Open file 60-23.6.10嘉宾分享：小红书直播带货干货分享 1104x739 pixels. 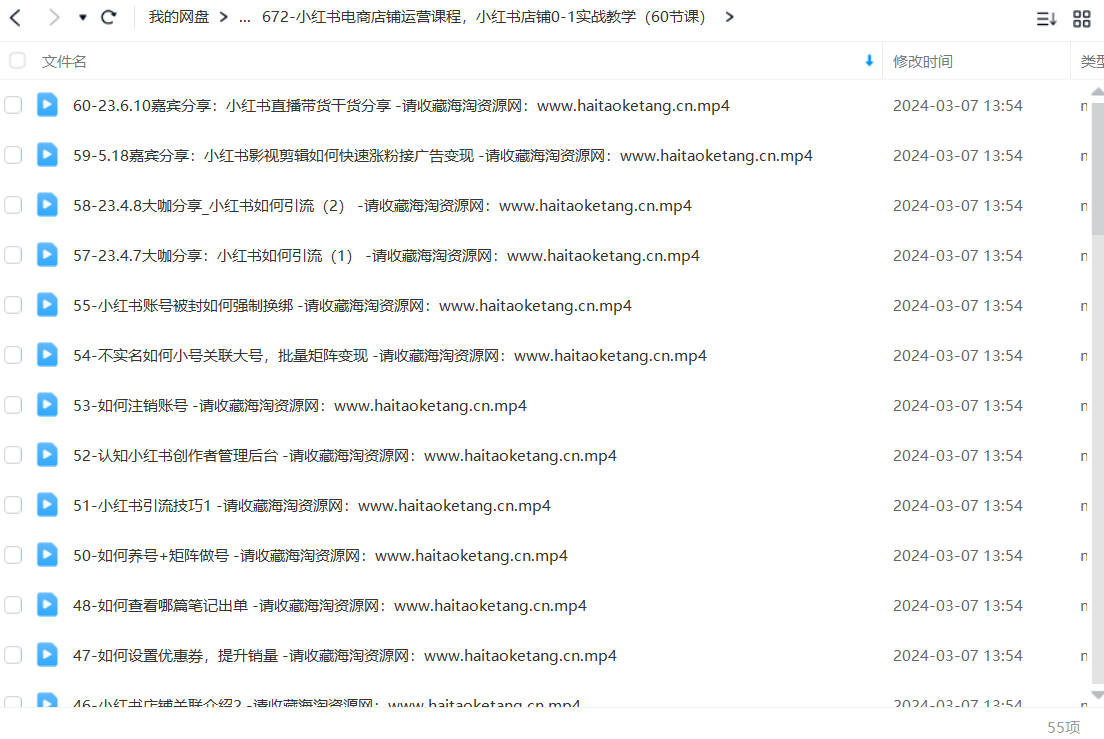[401, 106]
